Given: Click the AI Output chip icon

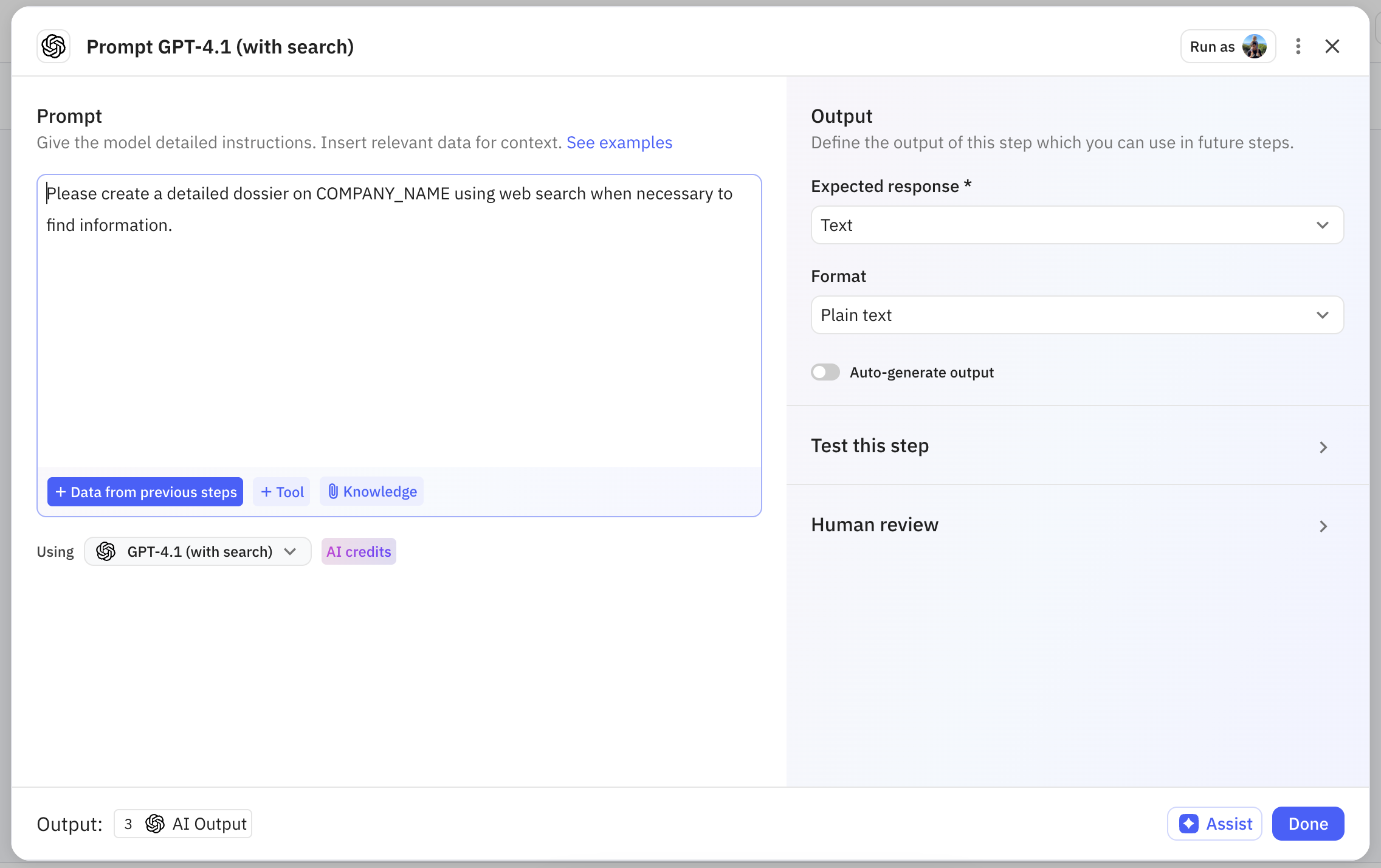Looking at the screenshot, I should click(x=155, y=824).
